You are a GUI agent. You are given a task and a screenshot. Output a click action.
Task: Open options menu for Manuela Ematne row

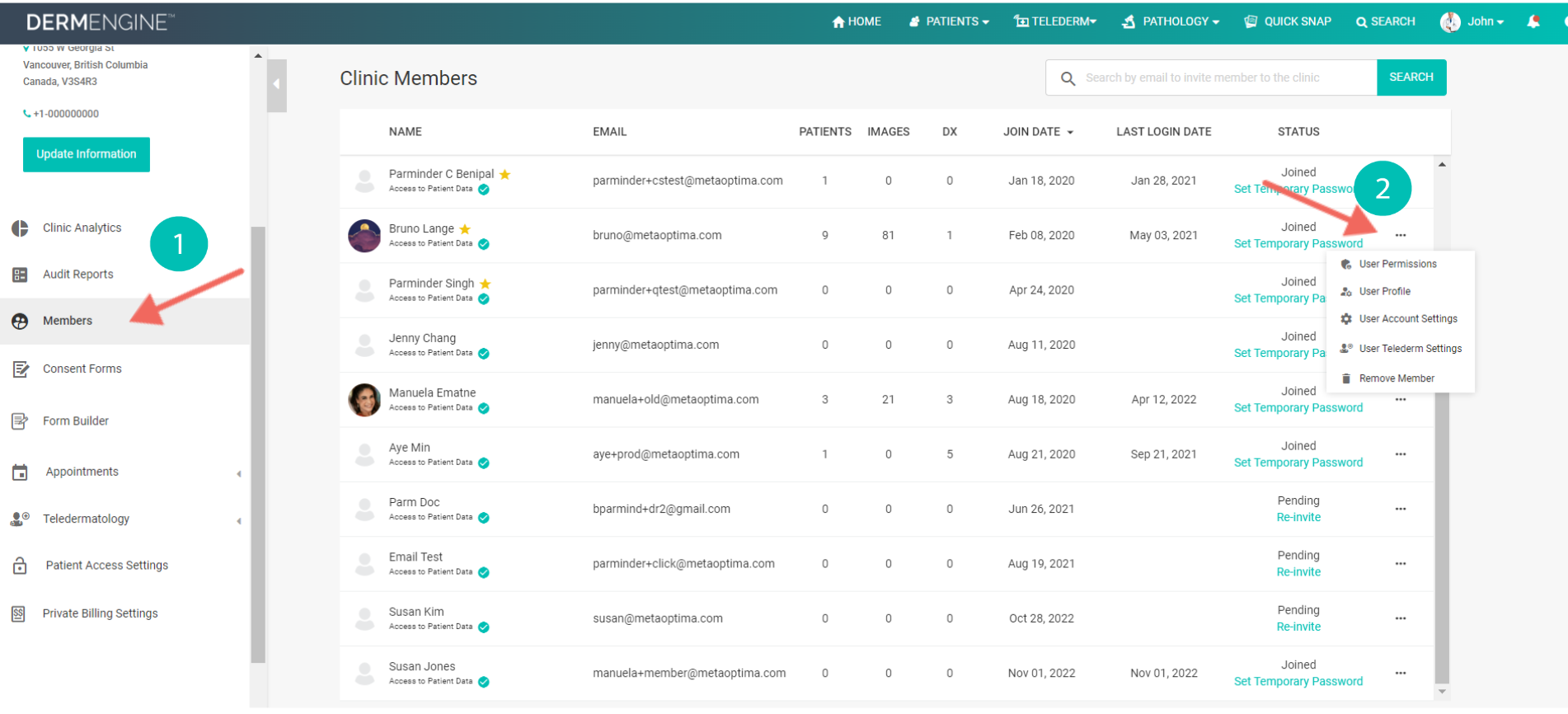pyautogui.click(x=1401, y=400)
